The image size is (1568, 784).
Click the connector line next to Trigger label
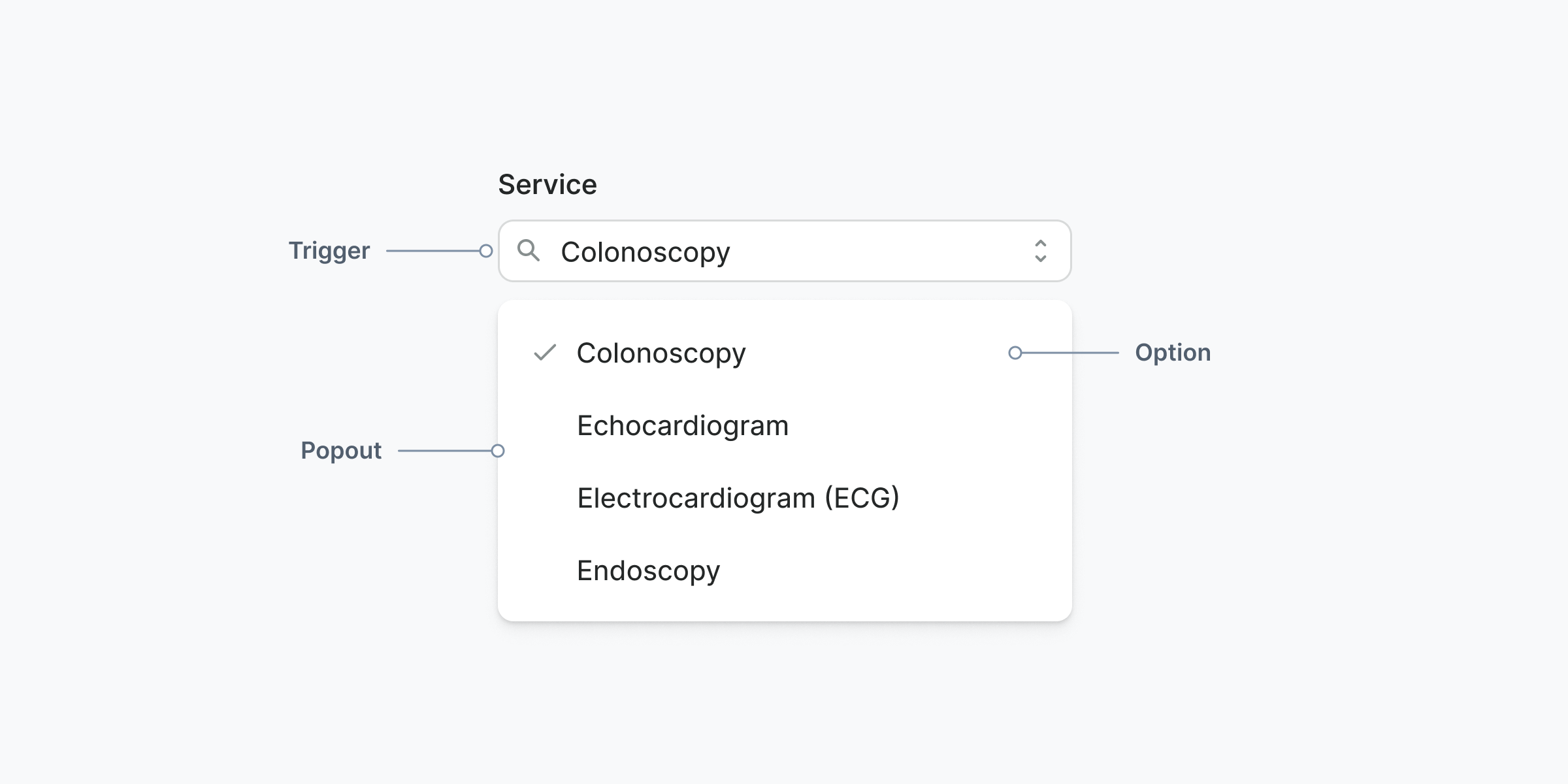coord(433,251)
